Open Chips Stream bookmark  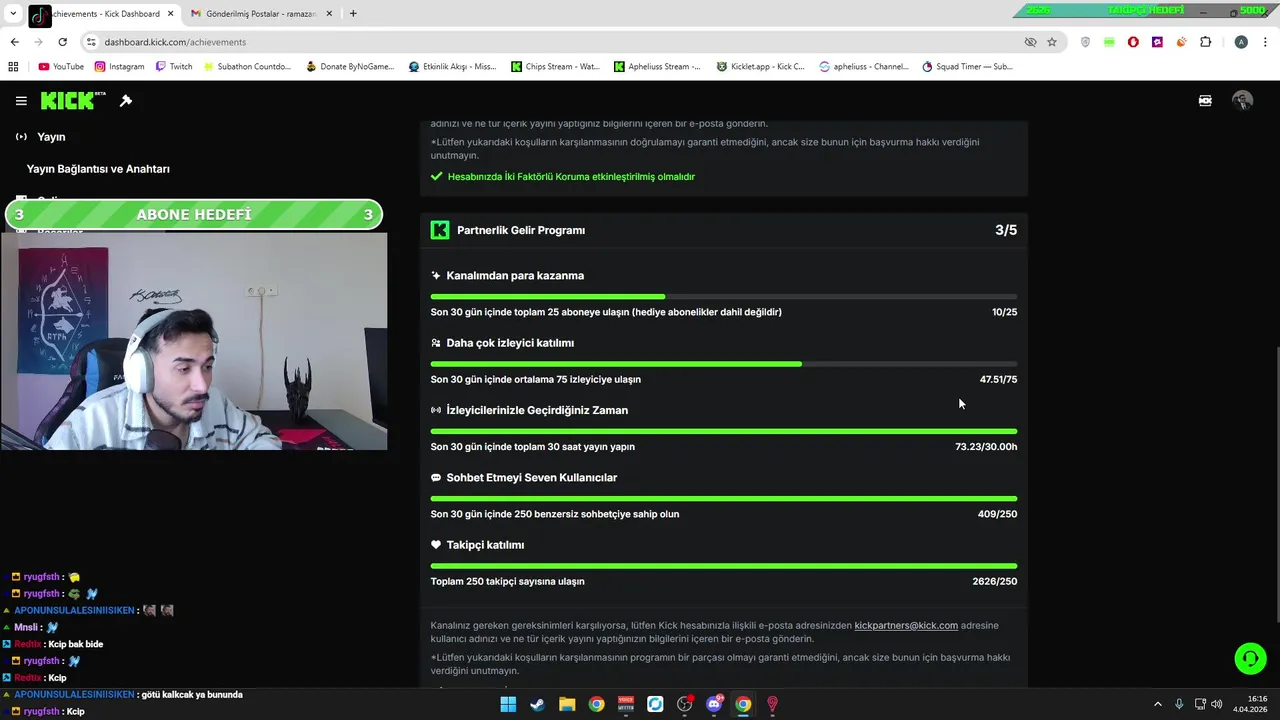coord(555,67)
